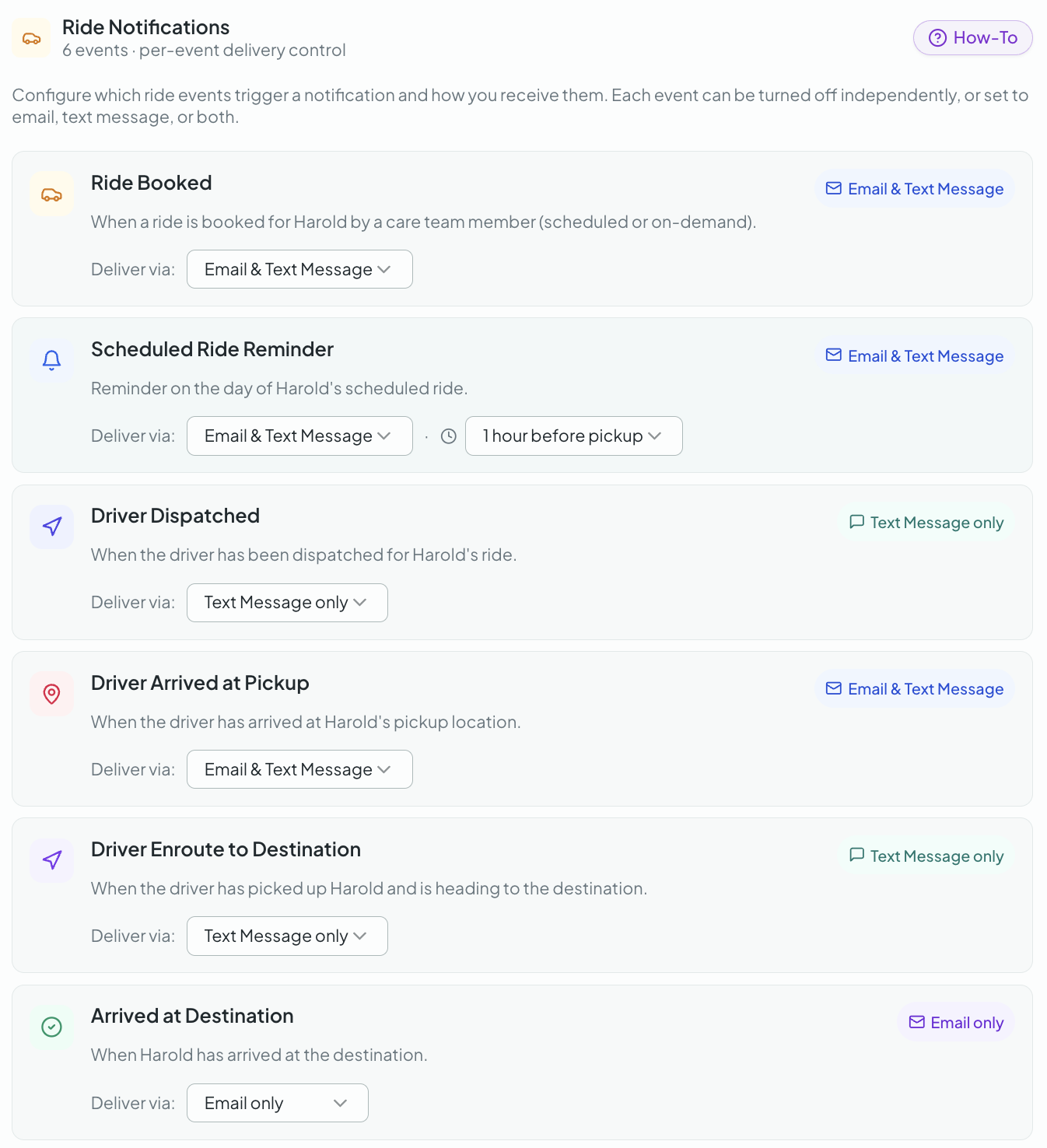Click the clock icon beside the reminder timing dropdown
This screenshot has width=1047, height=1148.
(x=447, y=436)
